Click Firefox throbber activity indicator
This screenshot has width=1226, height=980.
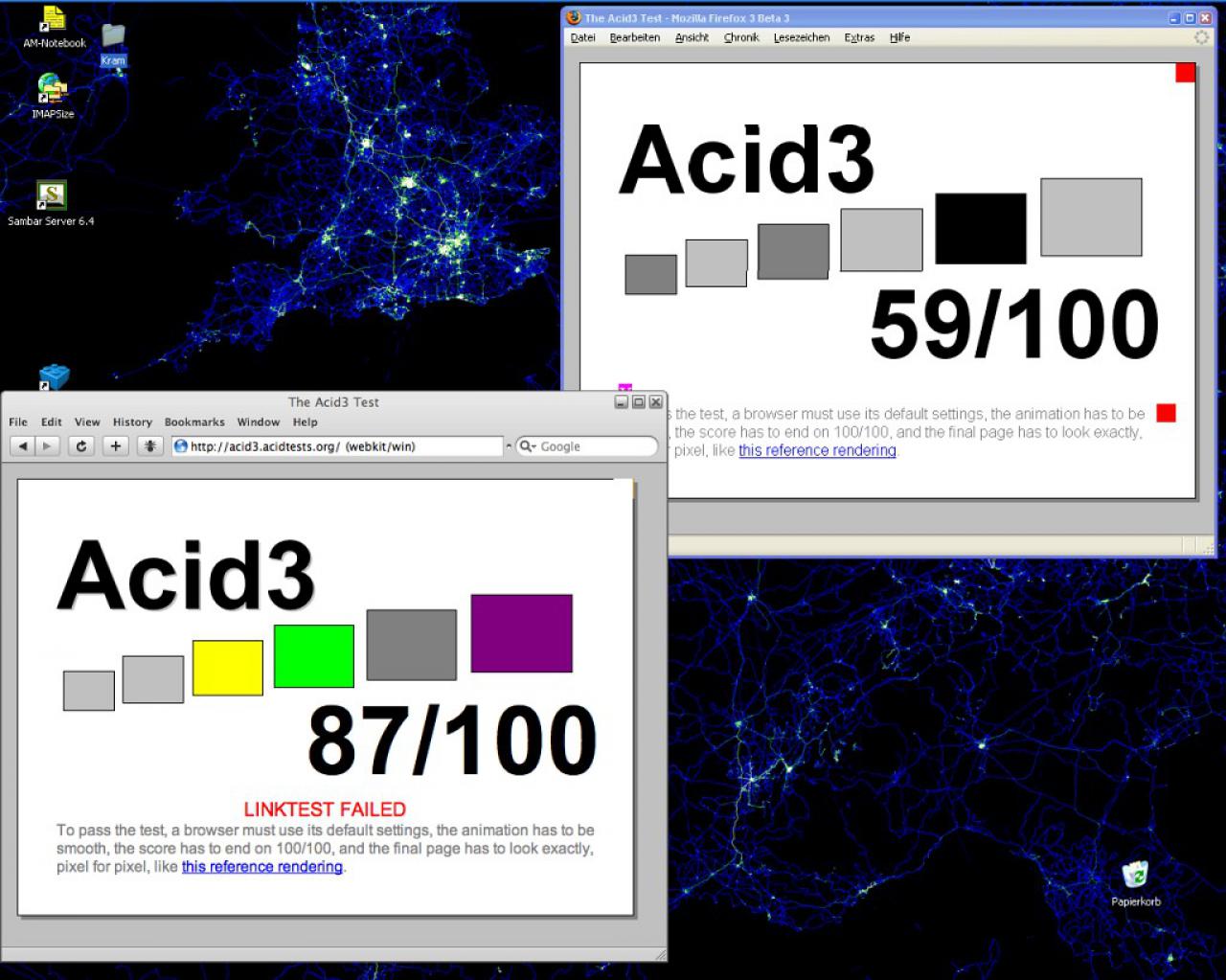click(1202, 37)
